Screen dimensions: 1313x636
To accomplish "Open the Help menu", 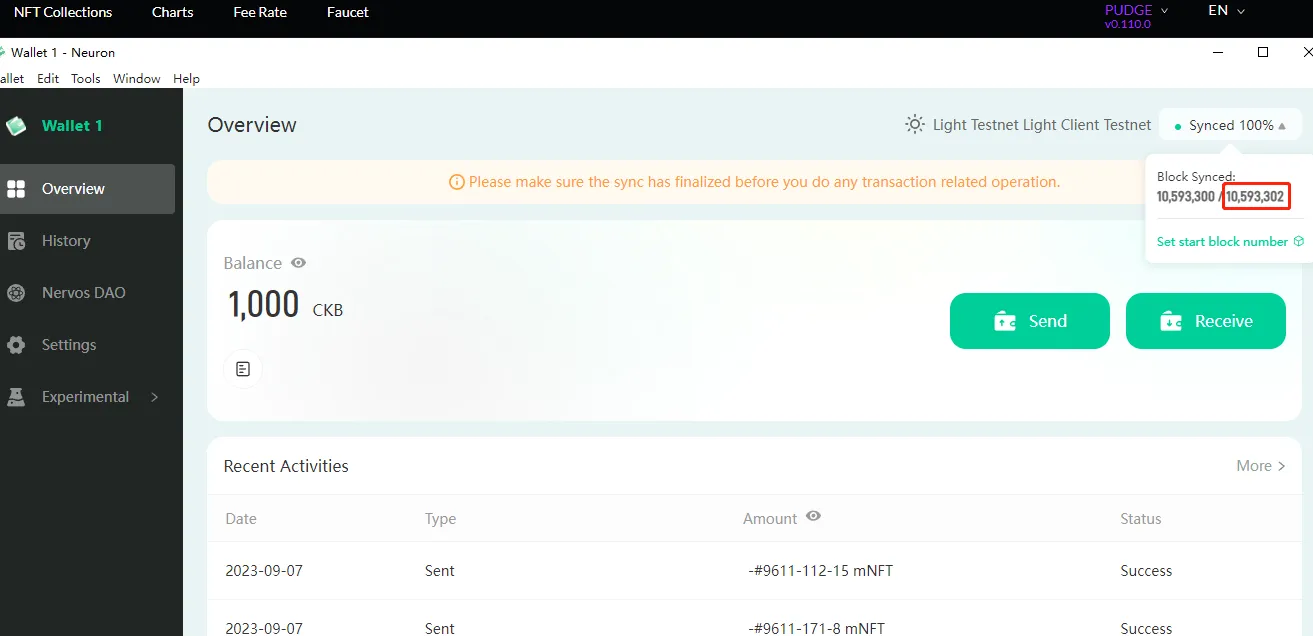I will click(x=186, y=78).
